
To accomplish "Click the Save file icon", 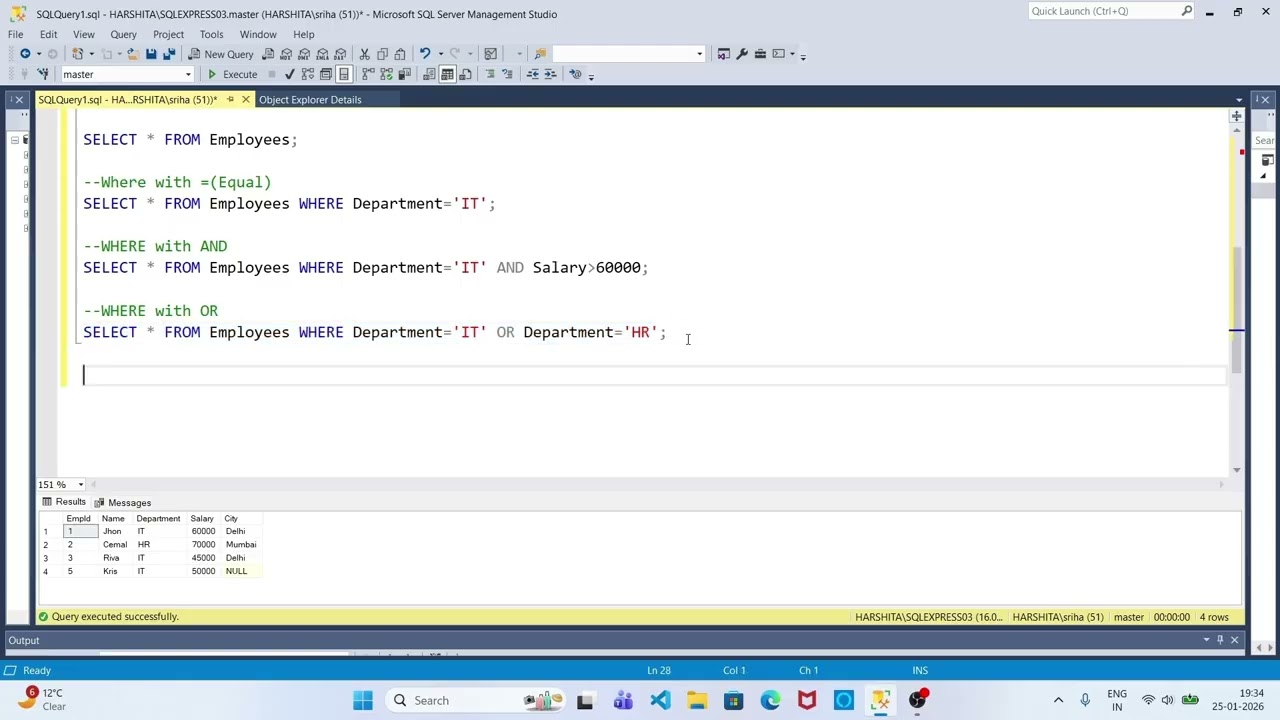I will pyautogui.click(x=151, y=54).
